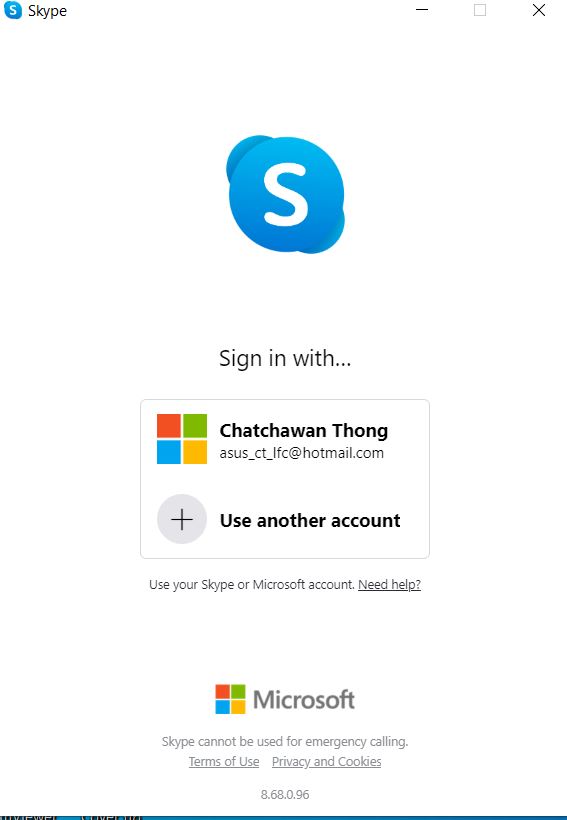
Task: Click the plus icon for another account
Action: pos(182,520)
